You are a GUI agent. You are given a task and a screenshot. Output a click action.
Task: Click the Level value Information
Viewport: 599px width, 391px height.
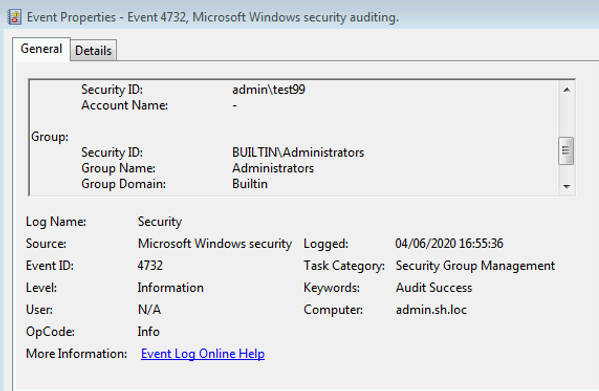tap(170, 288)
